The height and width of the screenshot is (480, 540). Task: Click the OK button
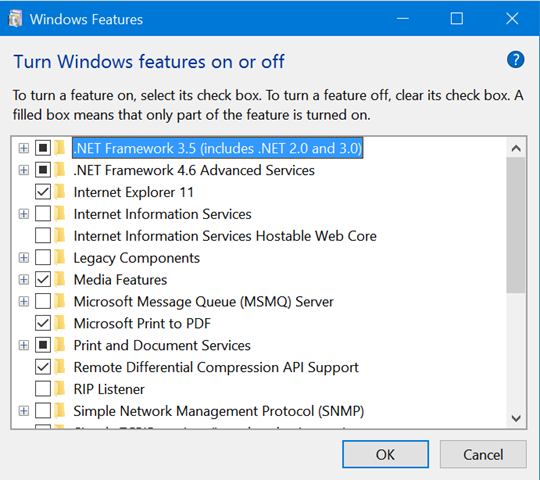385,454
